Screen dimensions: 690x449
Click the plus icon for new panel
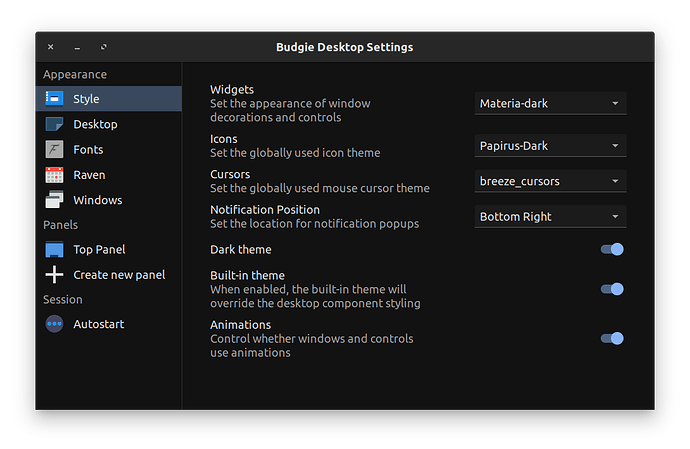[54, 275]
